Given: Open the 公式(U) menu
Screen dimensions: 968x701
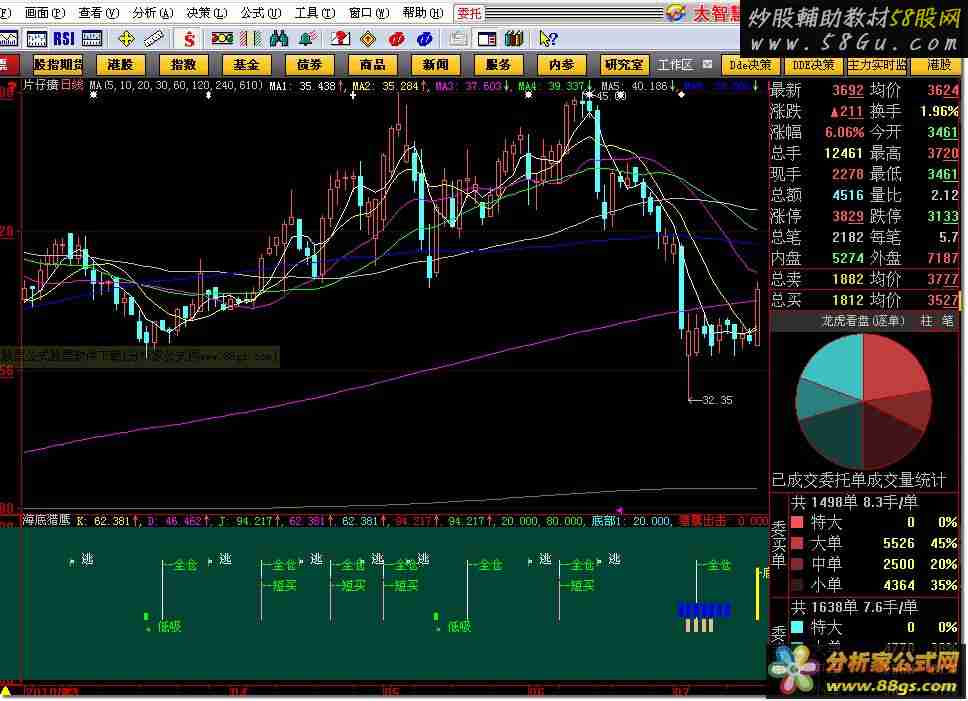Looking at the screenshot, I should click(x=258, y=13).
